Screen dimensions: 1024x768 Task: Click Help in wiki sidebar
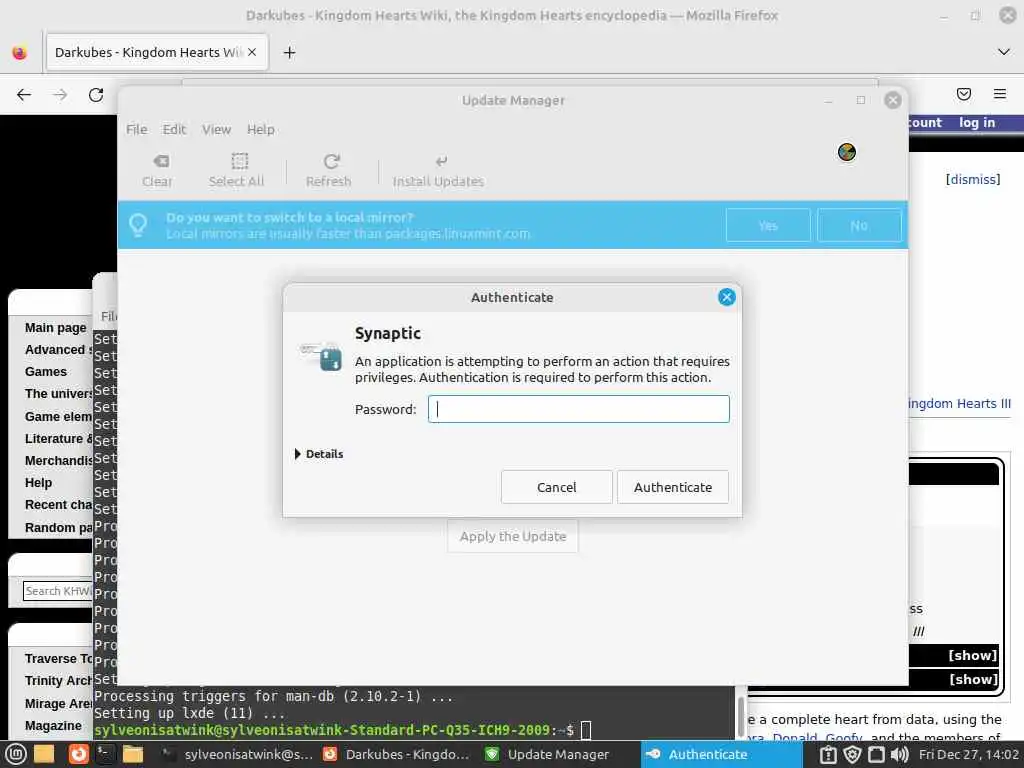point(39,483)
